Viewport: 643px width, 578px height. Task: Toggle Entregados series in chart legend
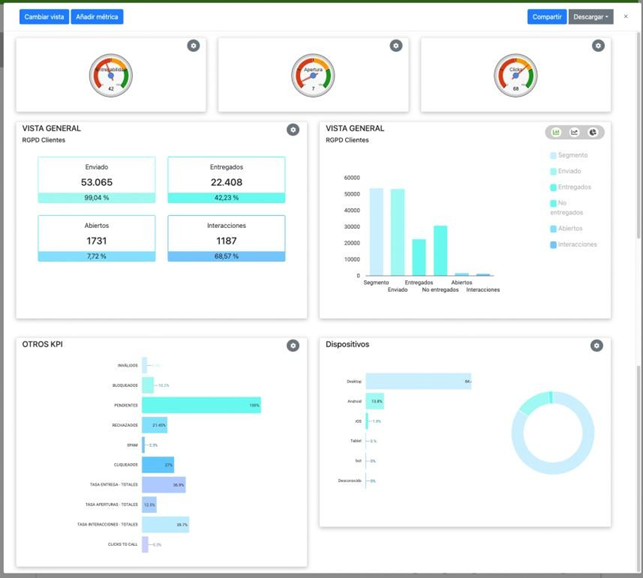(570, 187)
